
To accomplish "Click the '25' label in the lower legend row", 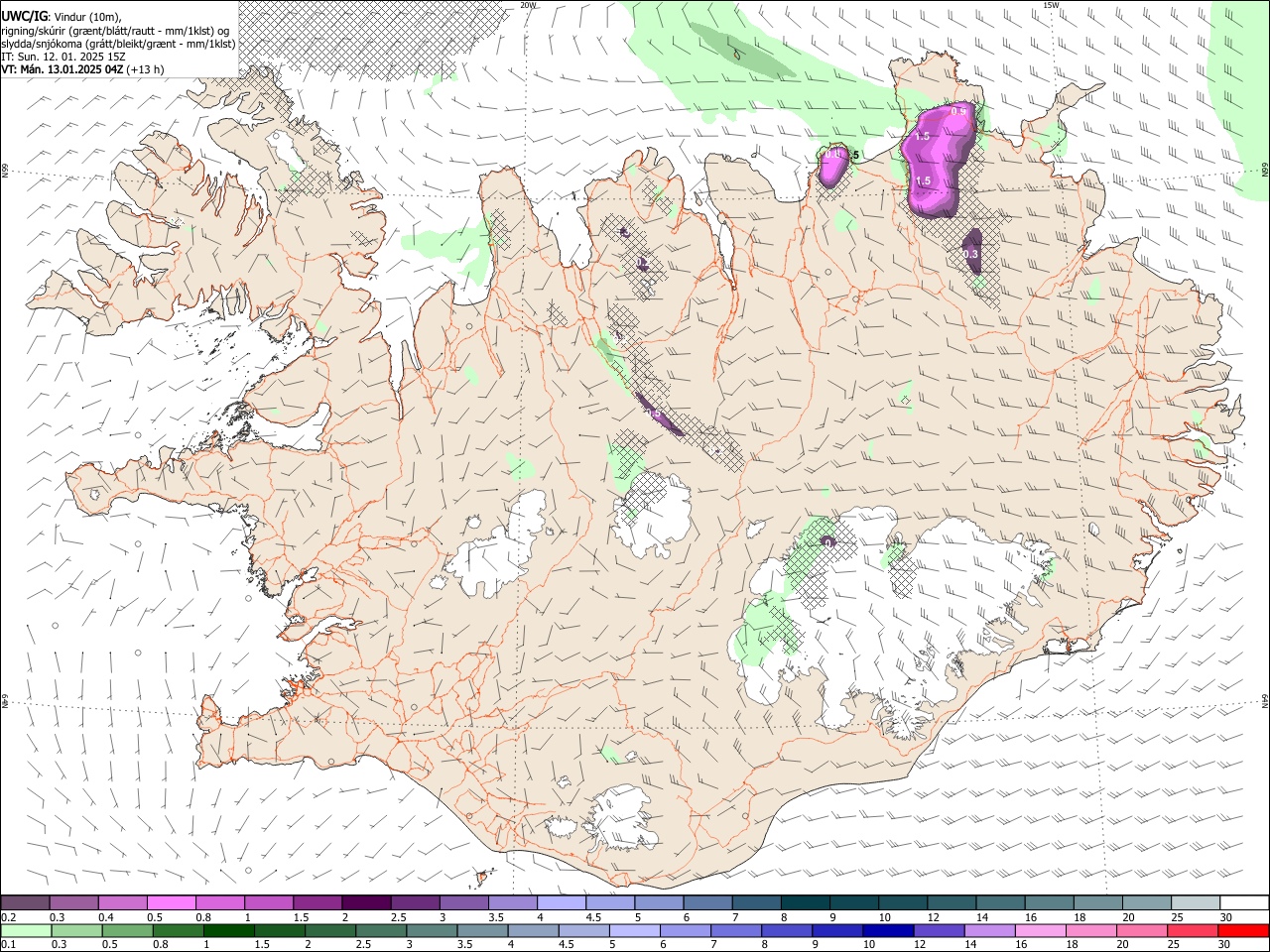I will click(1174, 945).
